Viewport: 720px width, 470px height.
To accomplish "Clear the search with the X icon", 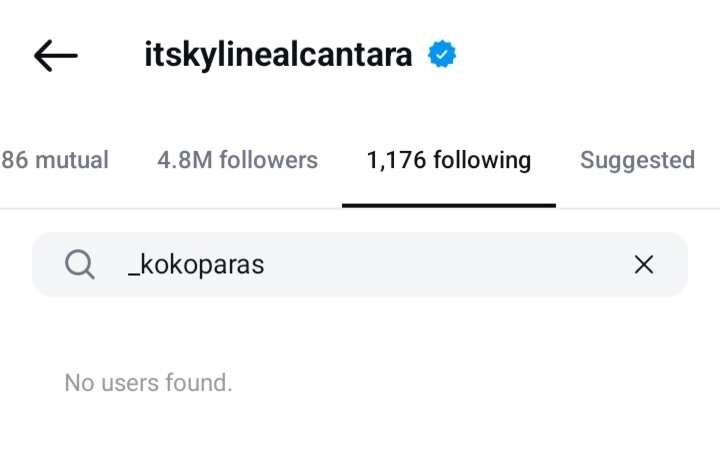I will click(x=644, y=264).
